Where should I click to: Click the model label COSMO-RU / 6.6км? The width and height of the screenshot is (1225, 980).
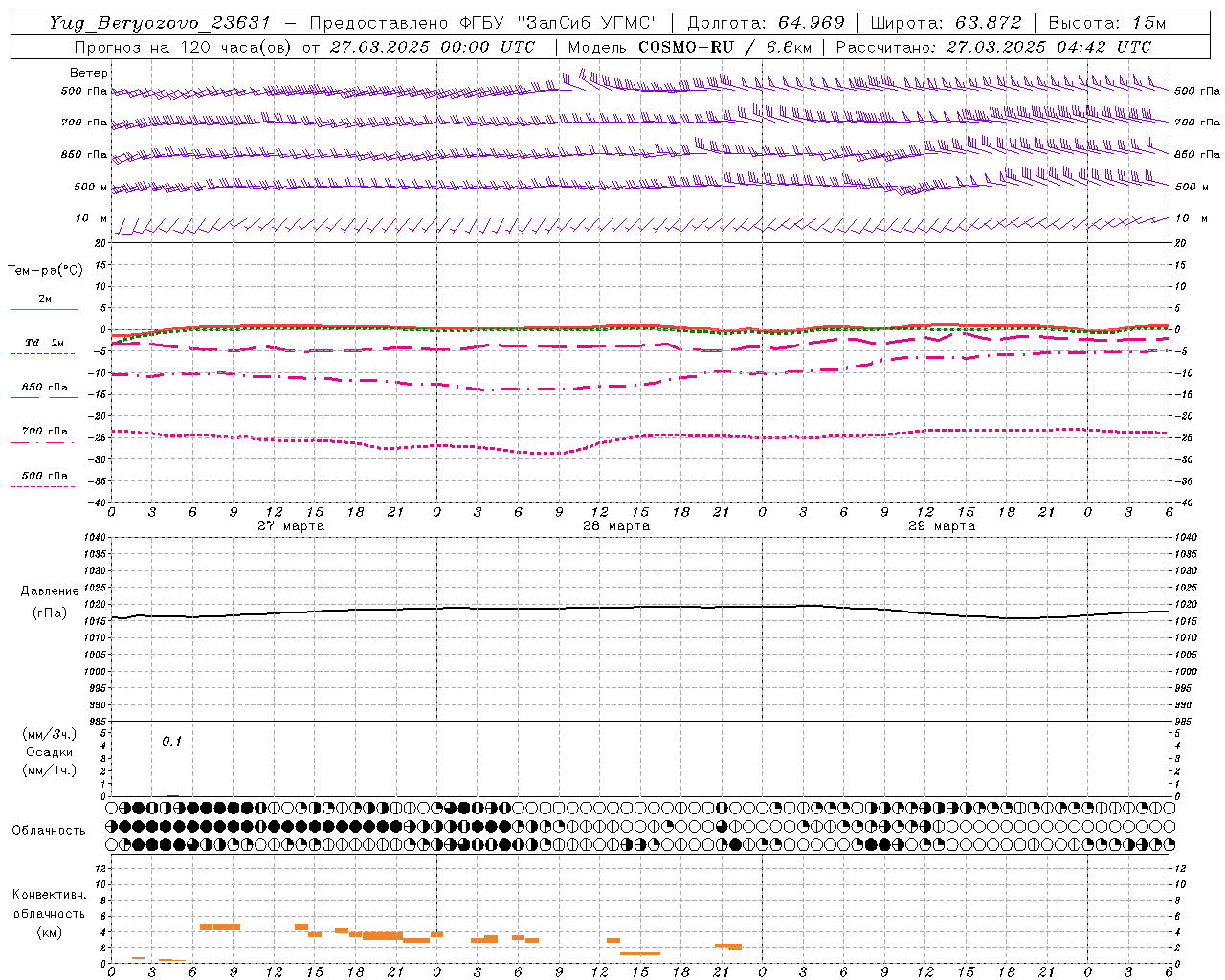click(724, 47)
